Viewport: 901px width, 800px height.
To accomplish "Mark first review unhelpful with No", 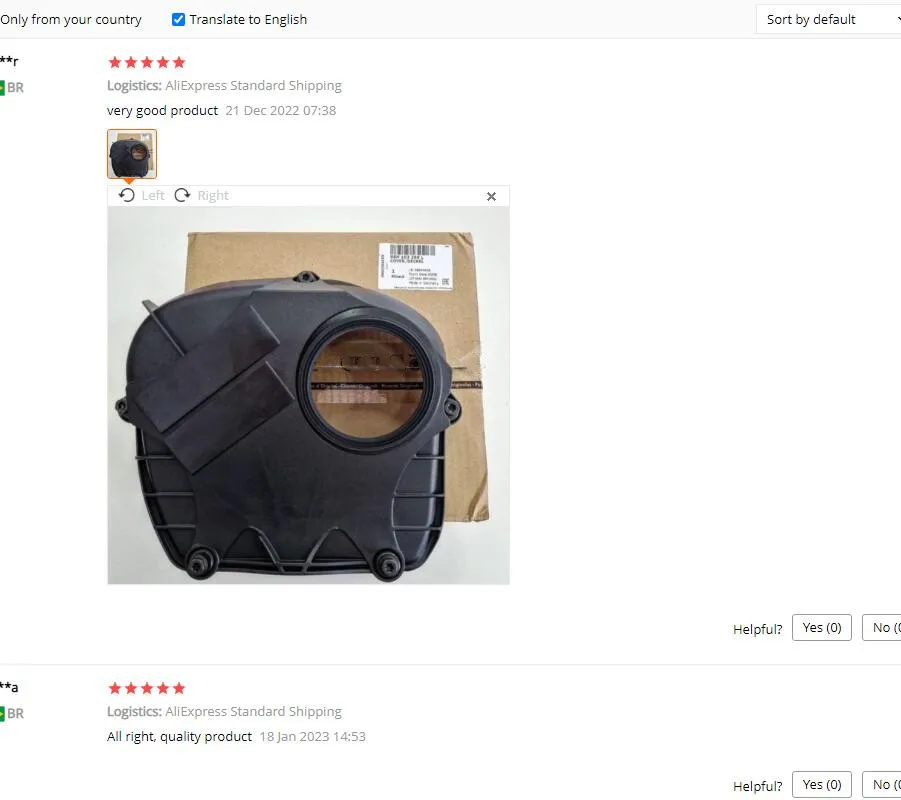I will (x=881, y=628).
